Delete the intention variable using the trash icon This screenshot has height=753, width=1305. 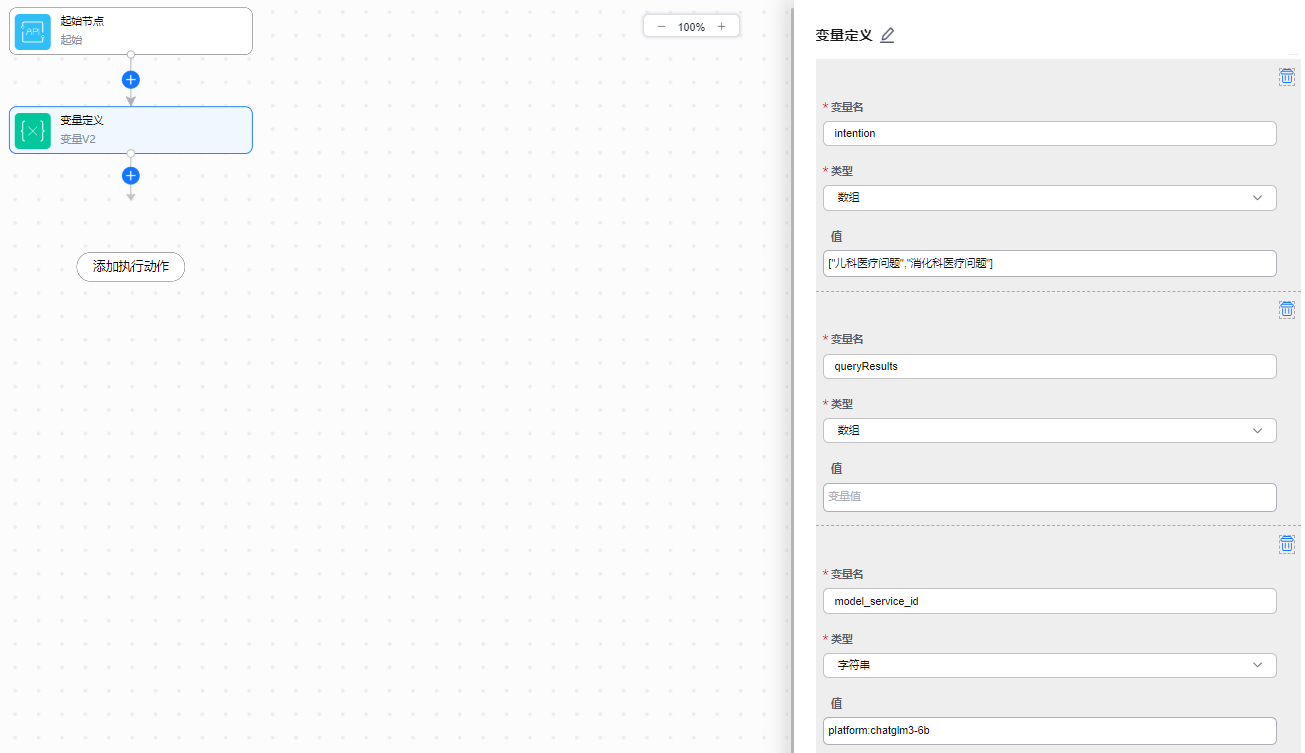pos(1286,77)
